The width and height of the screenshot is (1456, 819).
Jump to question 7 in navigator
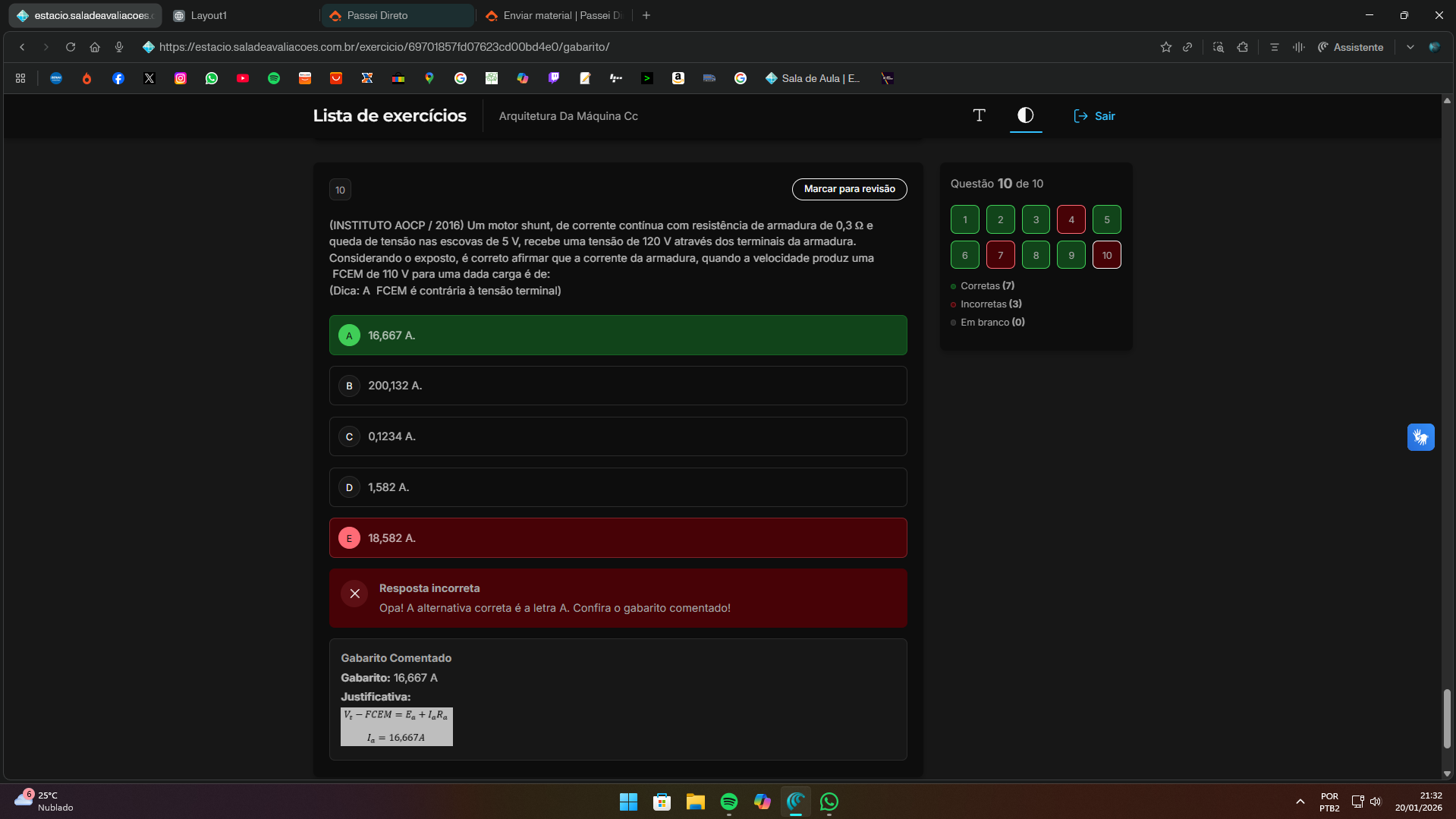click(x=1000, y=255)
